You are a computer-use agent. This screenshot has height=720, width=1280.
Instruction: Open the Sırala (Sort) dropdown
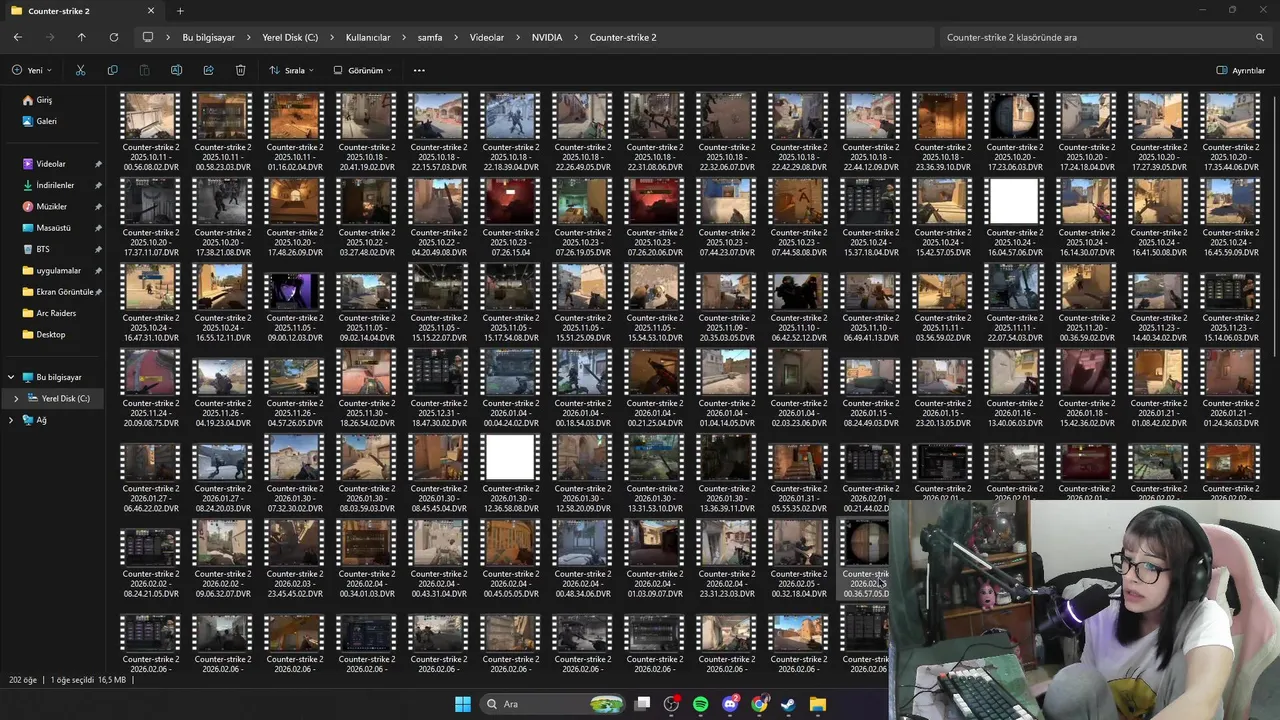click(291, 70)
